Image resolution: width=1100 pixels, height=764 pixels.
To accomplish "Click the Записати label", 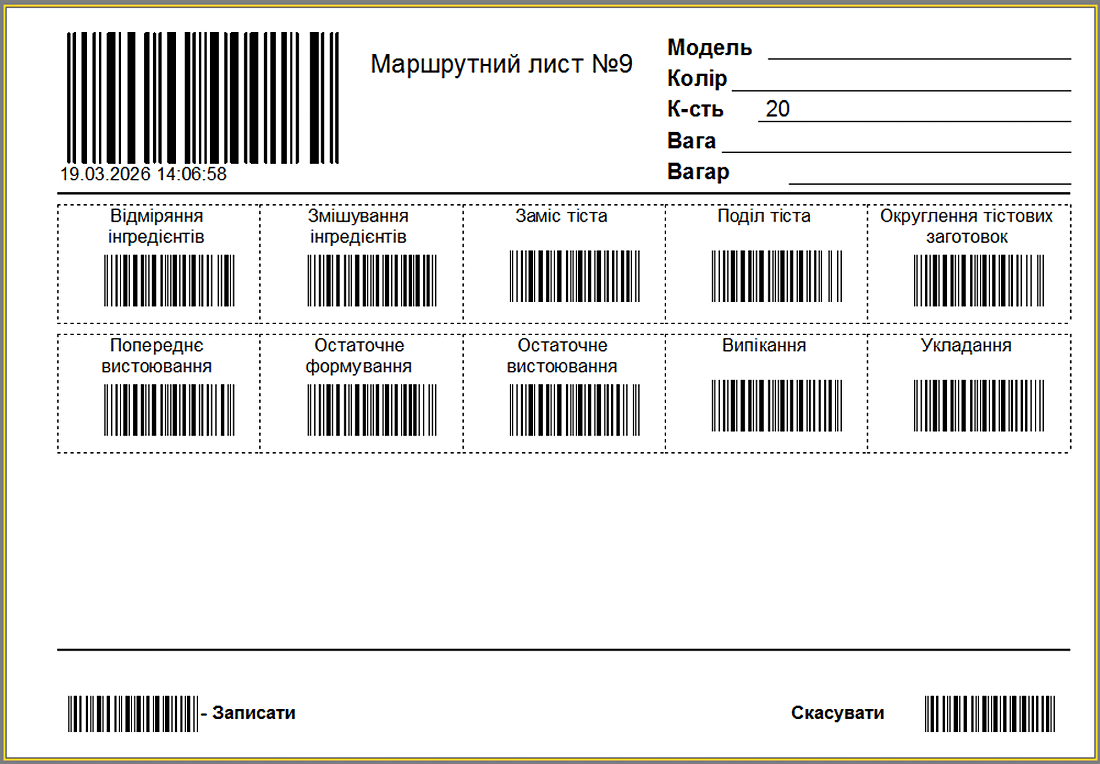I will pos(253,713).
